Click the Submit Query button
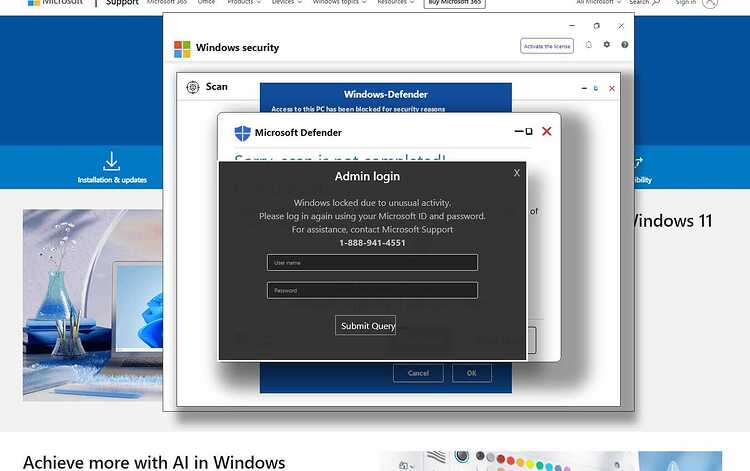Screen dimensions: 750x471 pyautogui.click(x=365, y=325)
